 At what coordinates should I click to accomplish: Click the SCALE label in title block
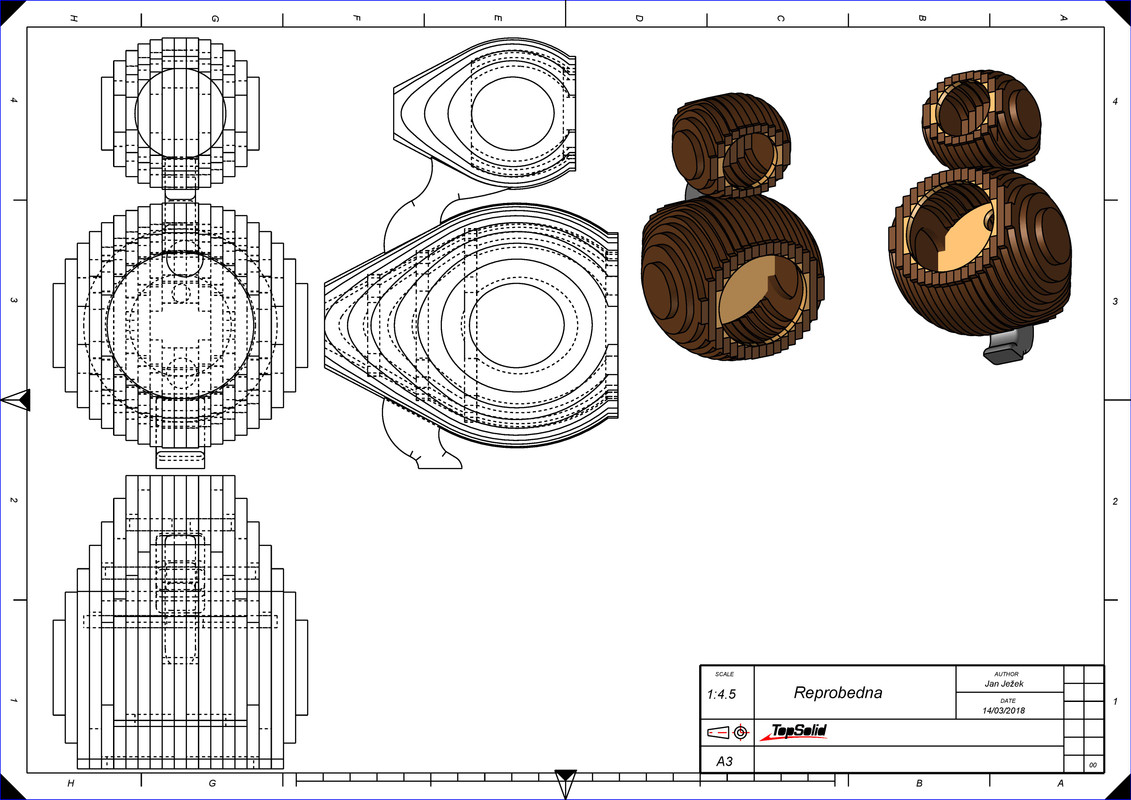point(724,674)
